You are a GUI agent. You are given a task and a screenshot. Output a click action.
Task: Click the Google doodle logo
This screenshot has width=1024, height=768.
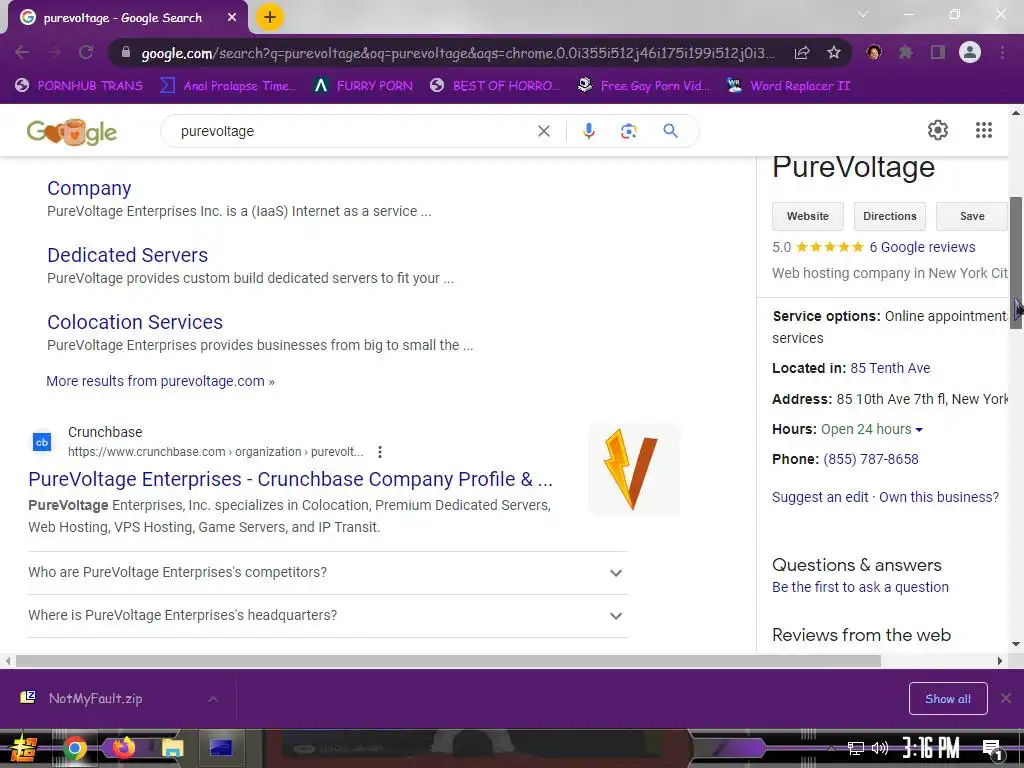coord(72,131)
